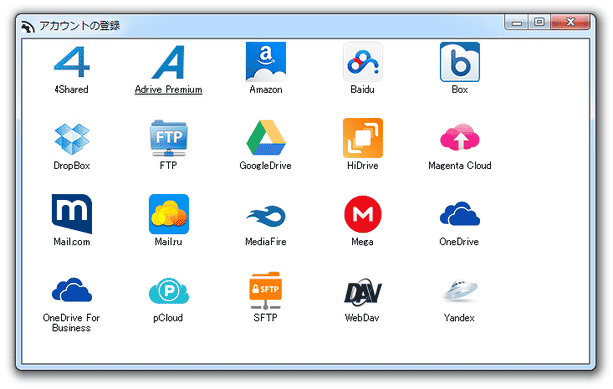Choose the Amazon cloud icon
Viewport: 613px width, 389px height.
(266, 62)
